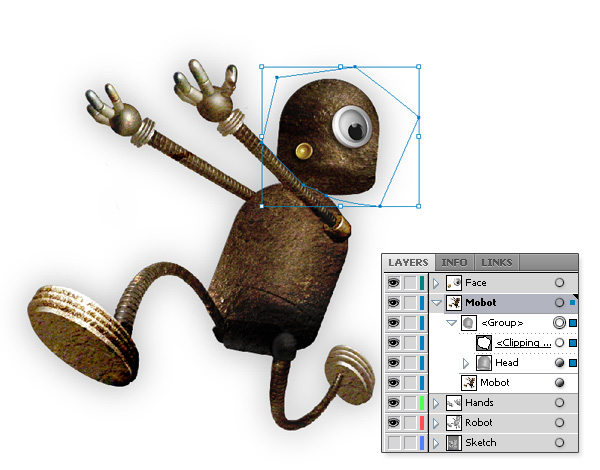
Task: Hide the Head sublayer via eye icon
Action: 393,363
